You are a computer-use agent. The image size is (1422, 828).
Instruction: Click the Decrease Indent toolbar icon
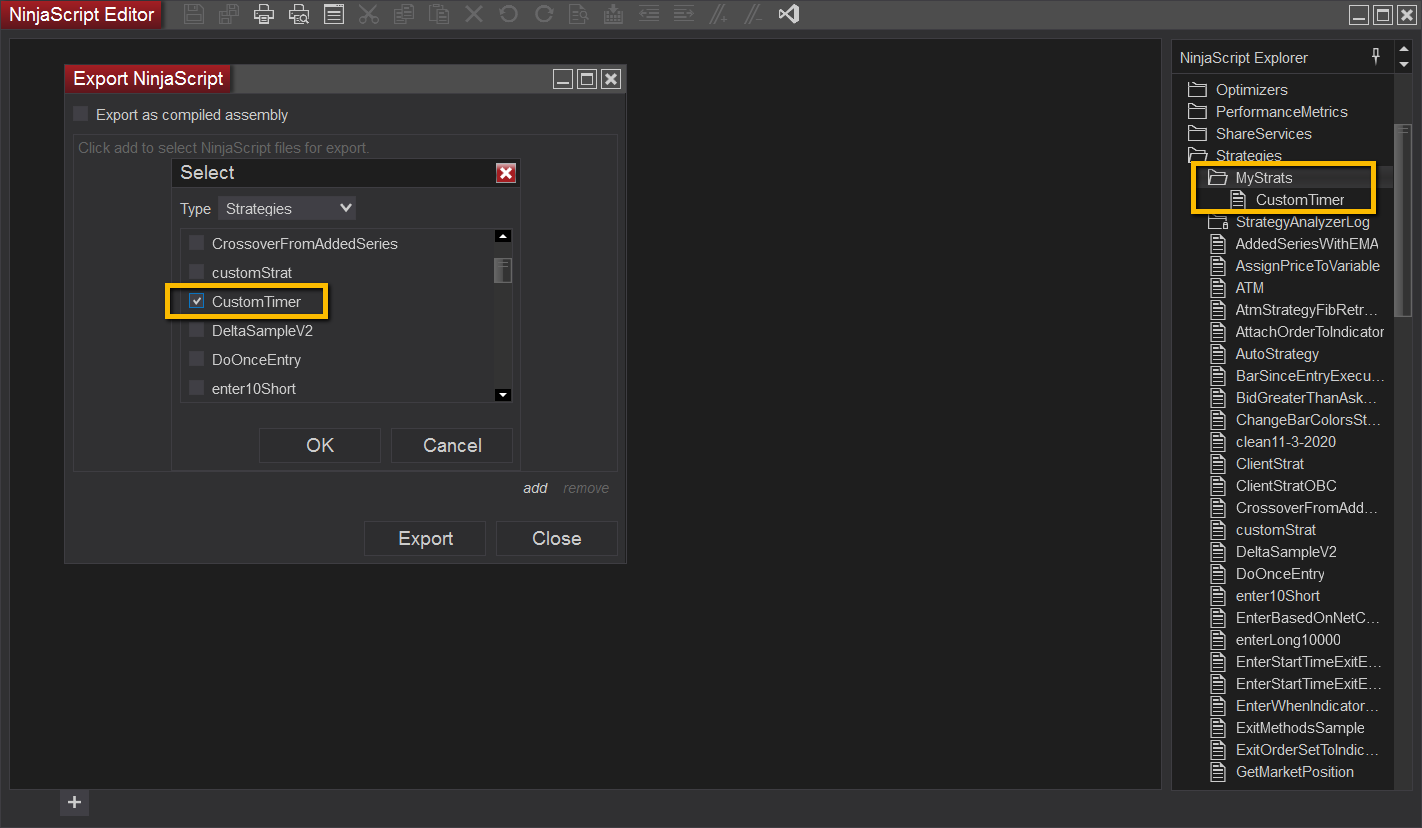649,15
